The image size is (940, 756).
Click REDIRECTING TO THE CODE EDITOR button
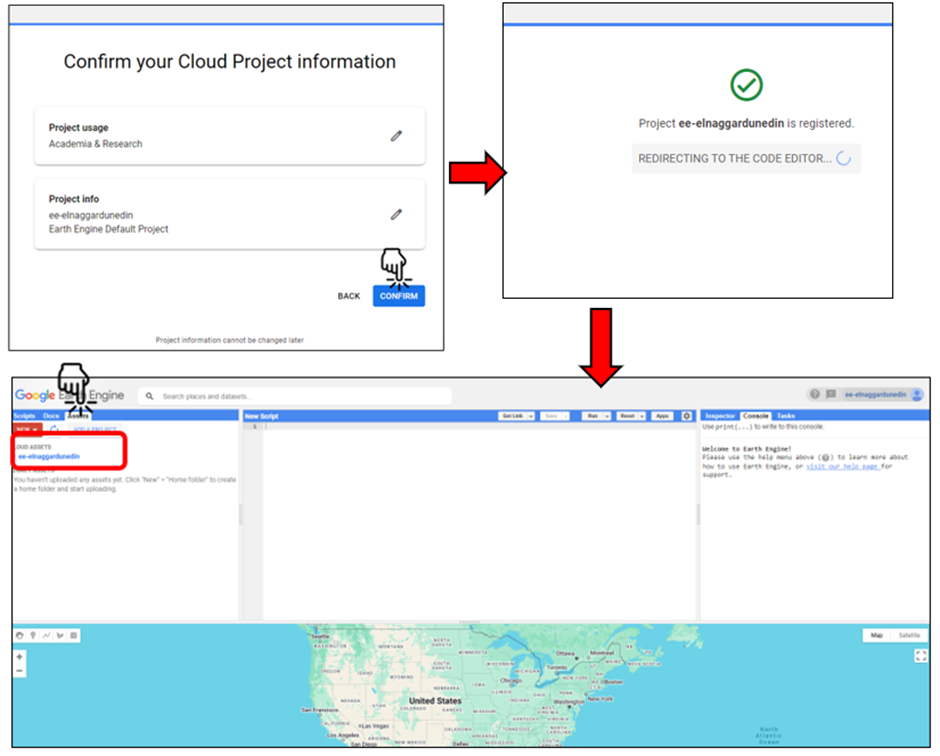pyautogui.click(x=746, y=158)
